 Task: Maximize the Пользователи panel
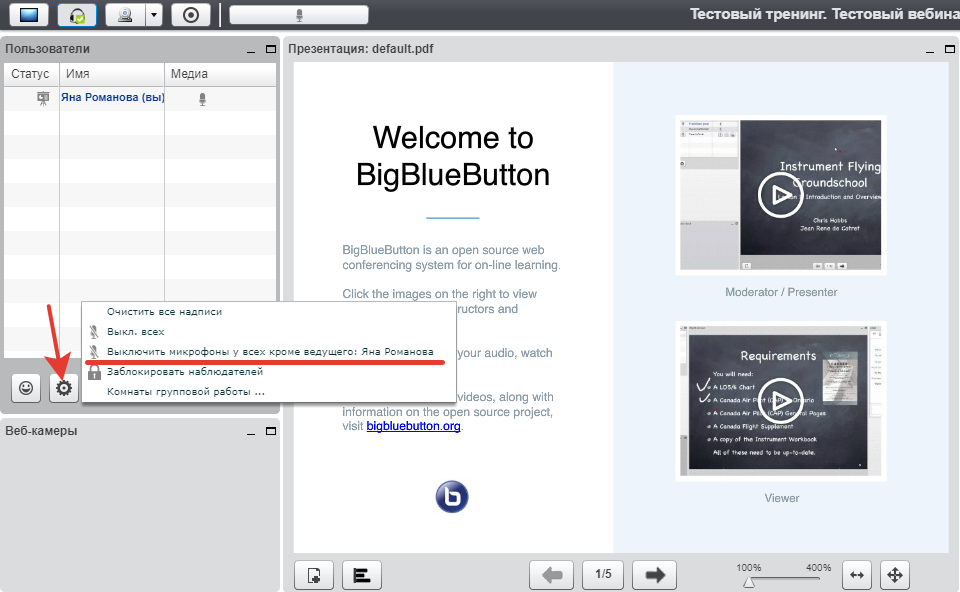coord(271,49)
